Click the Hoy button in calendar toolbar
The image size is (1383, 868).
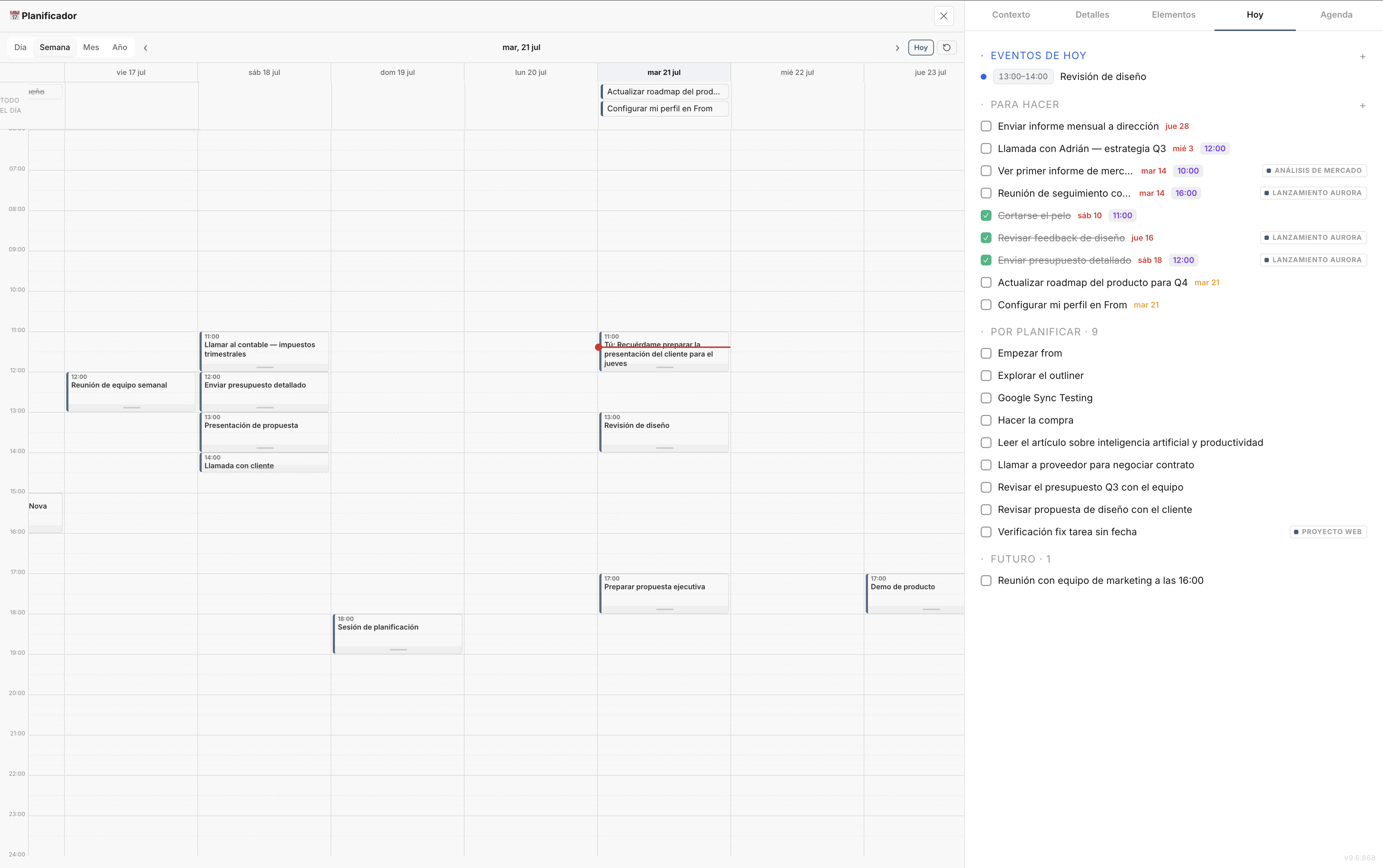[921, 48]
